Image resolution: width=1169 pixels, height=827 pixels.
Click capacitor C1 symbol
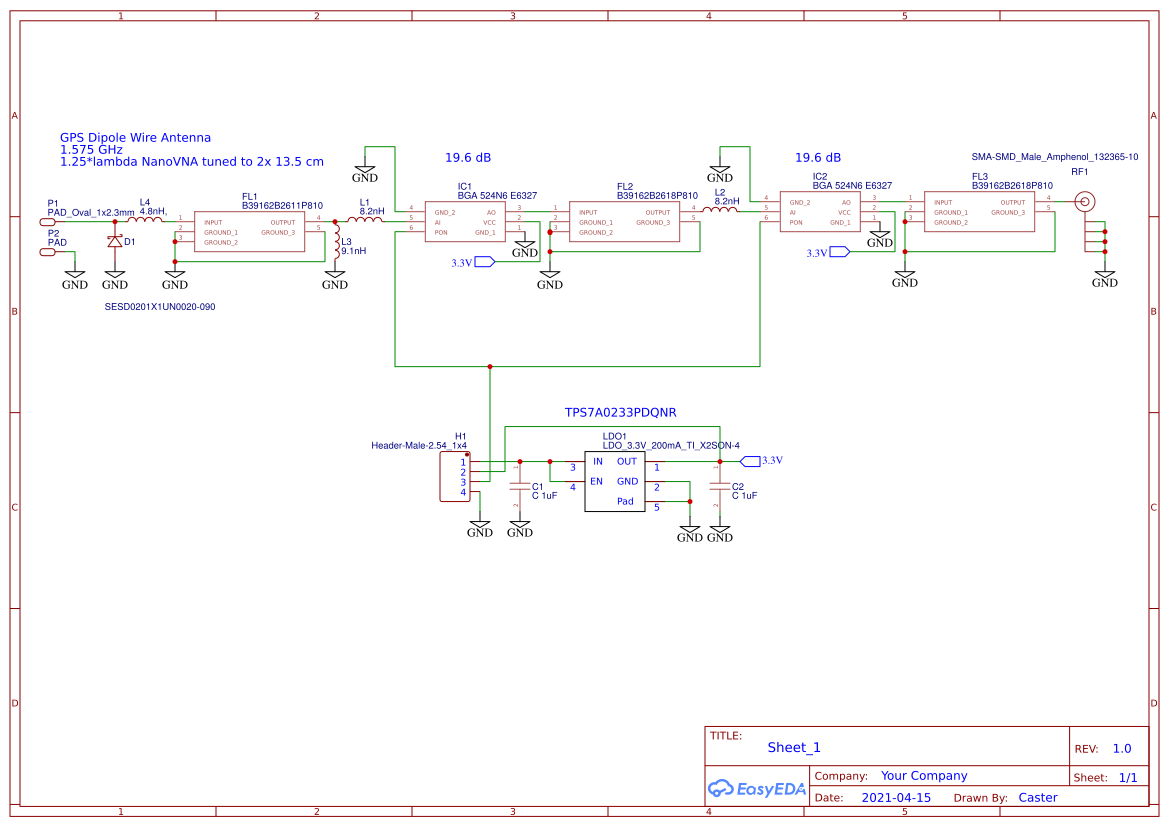518,487
